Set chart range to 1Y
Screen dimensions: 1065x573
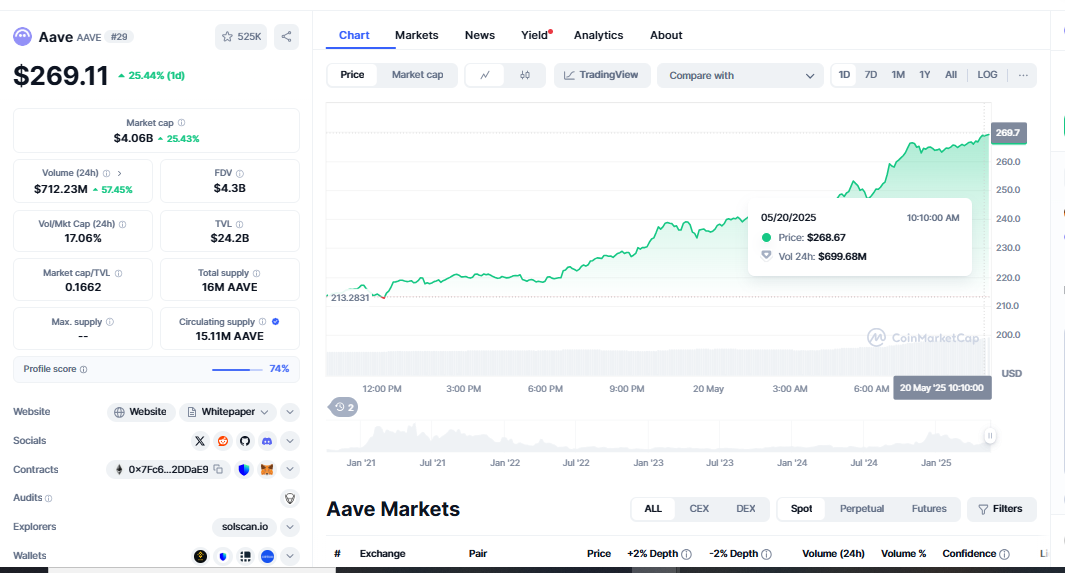coord(924,75)
